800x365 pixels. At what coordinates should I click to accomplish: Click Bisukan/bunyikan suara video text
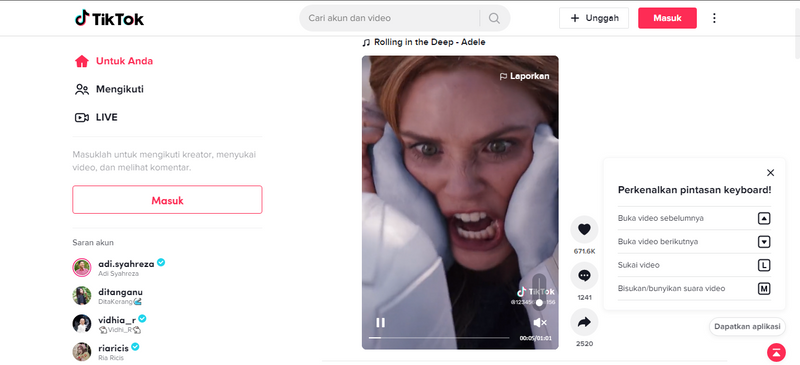(x=671, y=289)
